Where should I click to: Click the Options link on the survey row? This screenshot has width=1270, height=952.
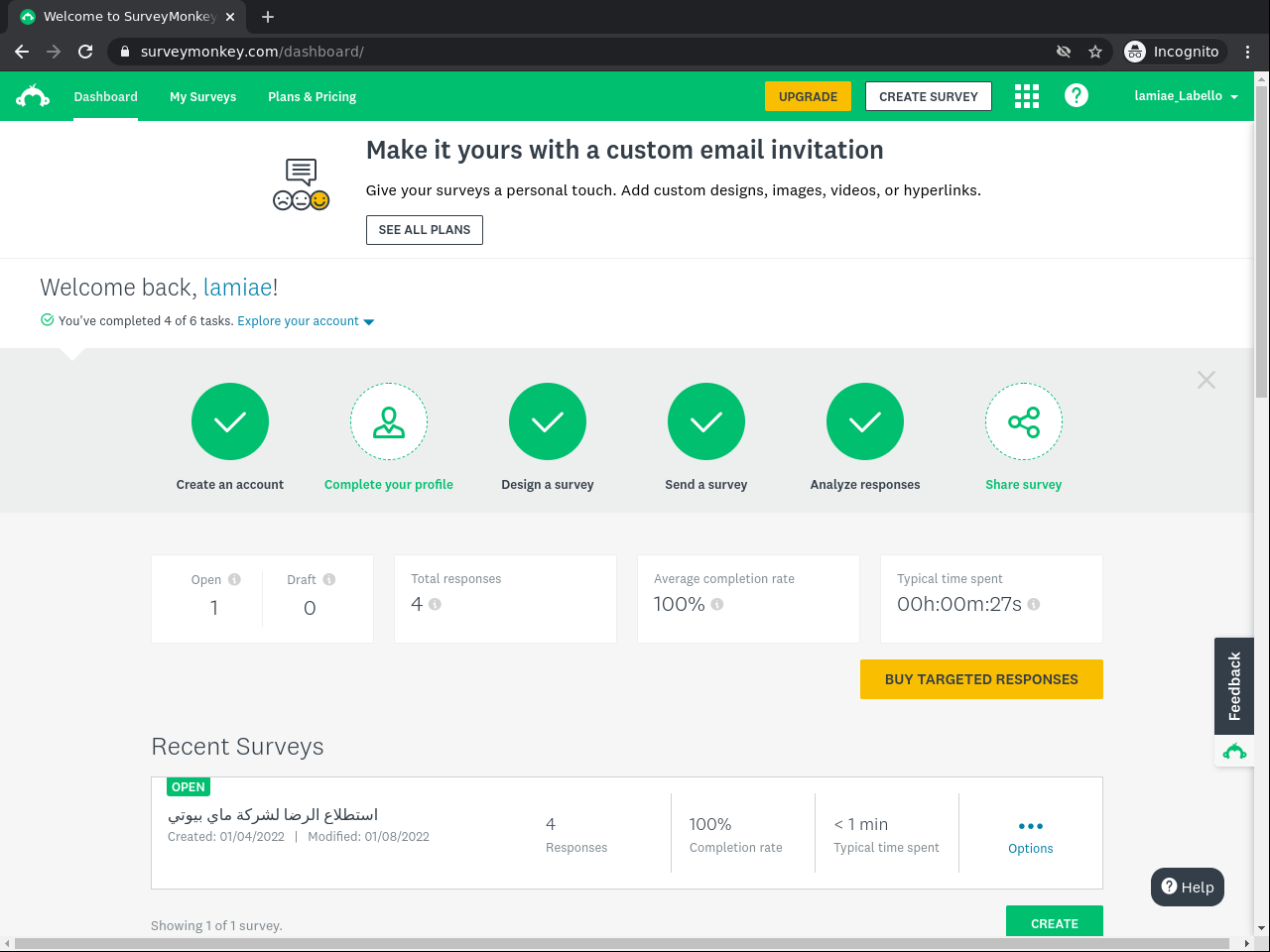click(1031, 849)
